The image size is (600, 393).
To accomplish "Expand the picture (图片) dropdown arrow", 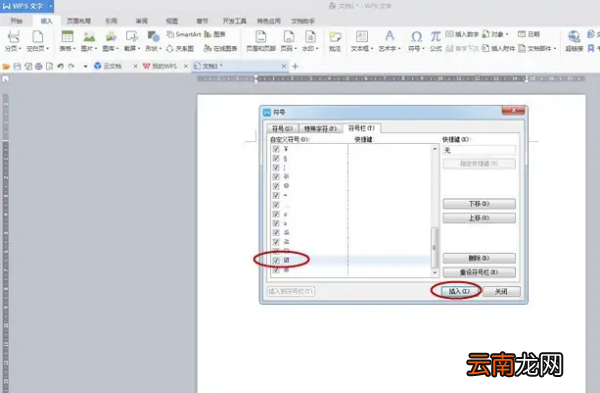I will click(x=96, y=49).
